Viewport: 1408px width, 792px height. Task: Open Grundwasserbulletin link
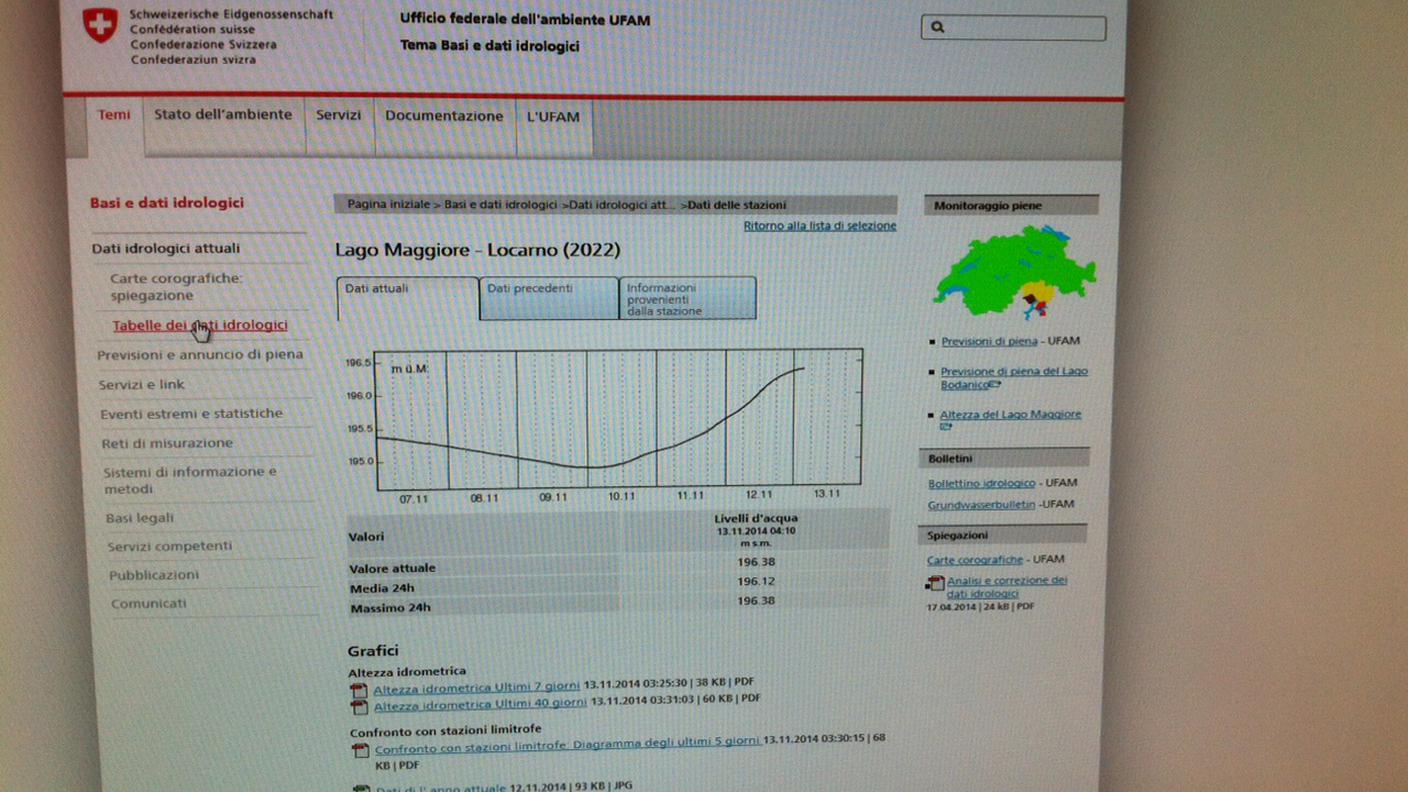pyautogui.click(x=981, y=505)
